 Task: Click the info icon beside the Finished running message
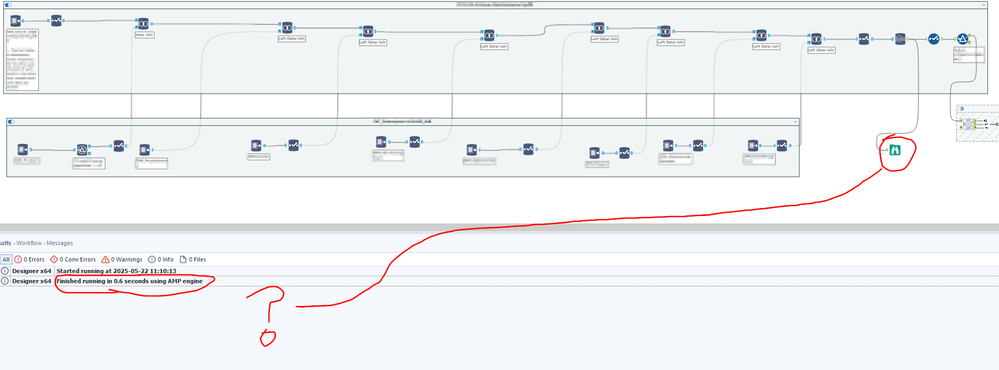coord(5,281)
